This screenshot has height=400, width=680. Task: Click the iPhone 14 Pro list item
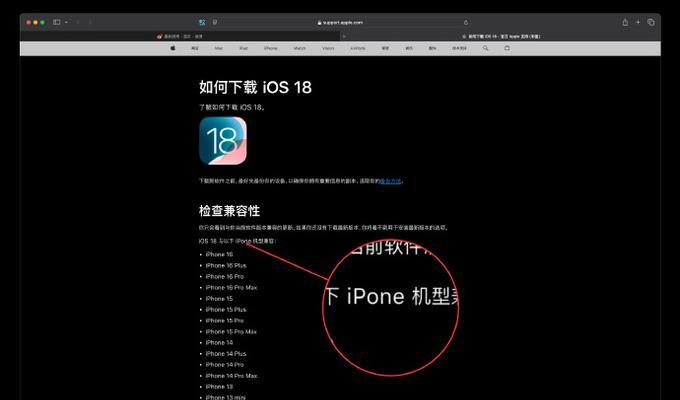[x=225, y=364]
